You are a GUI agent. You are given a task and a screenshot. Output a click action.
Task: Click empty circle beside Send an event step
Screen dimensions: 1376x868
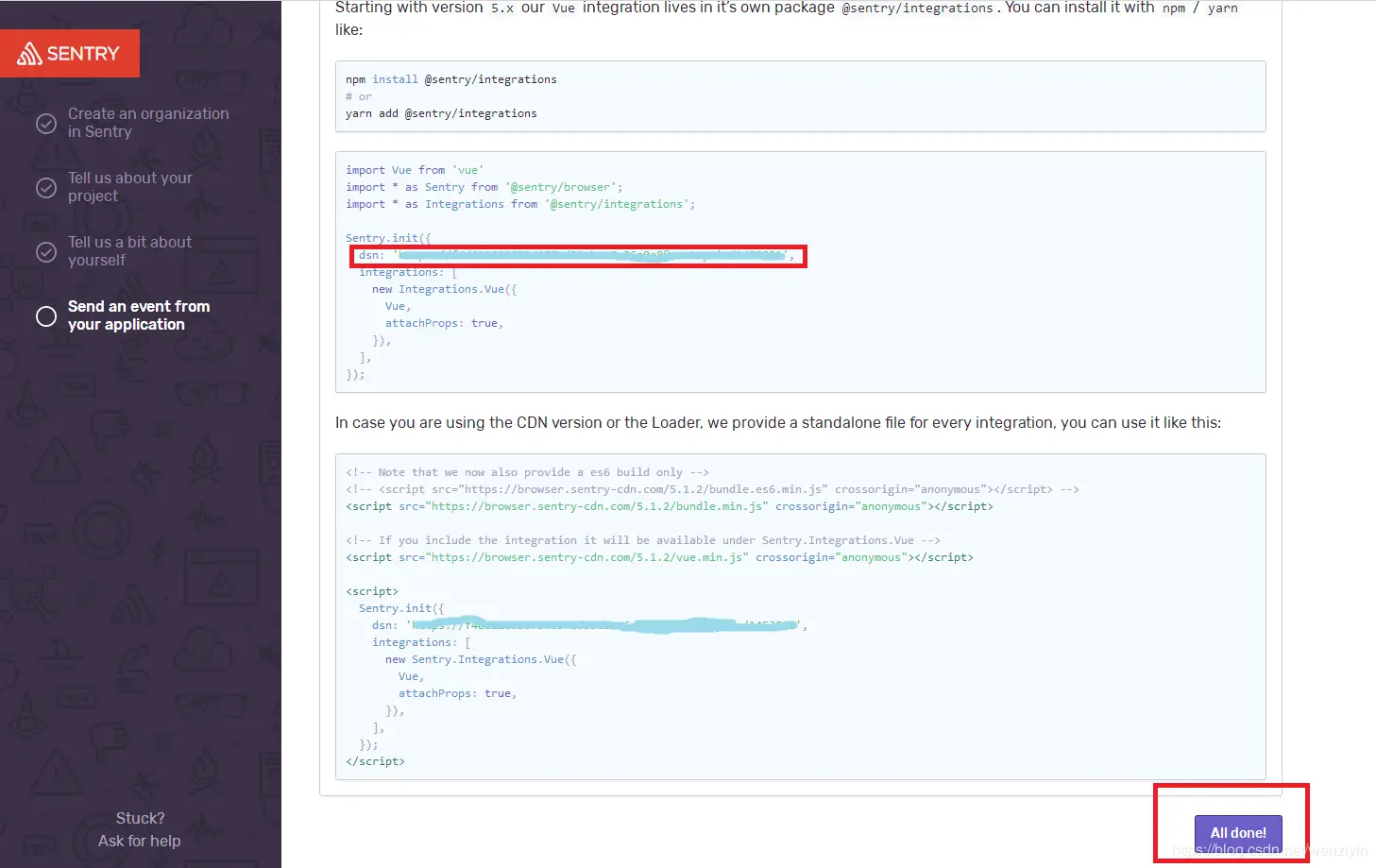[45, 315]
